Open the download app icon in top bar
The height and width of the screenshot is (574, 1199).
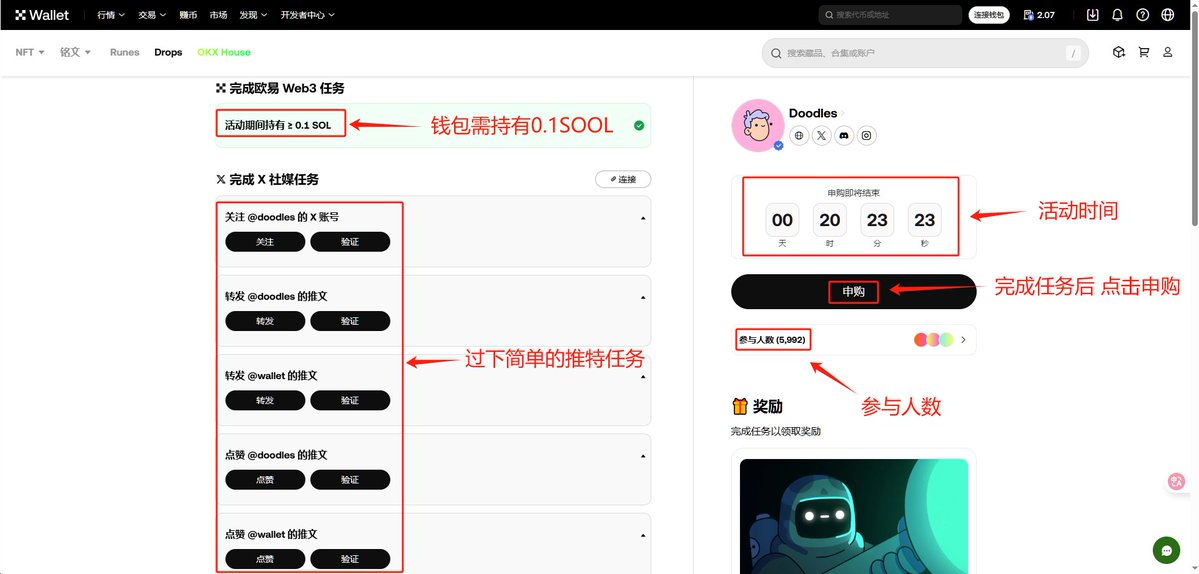click(1093, 15)
